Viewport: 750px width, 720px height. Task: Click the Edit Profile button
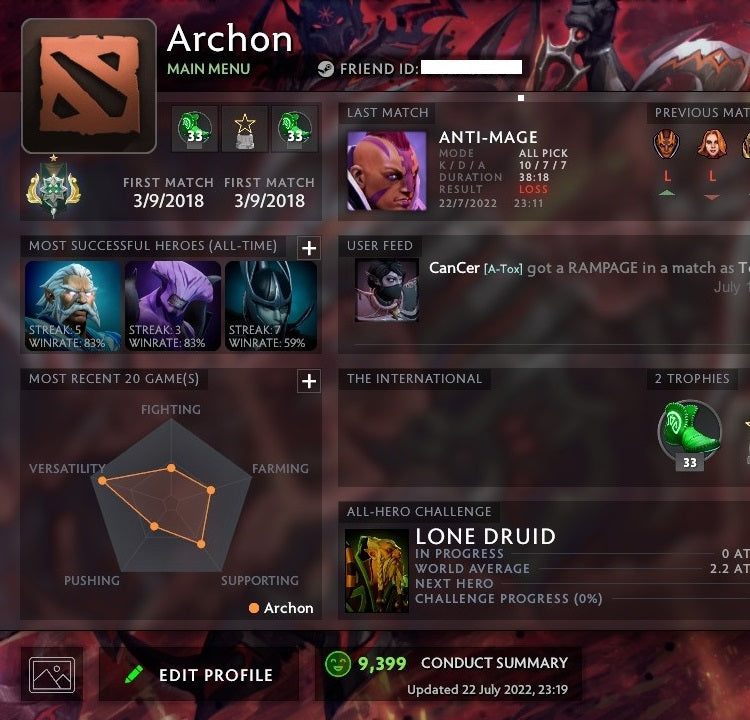(199, 675)
